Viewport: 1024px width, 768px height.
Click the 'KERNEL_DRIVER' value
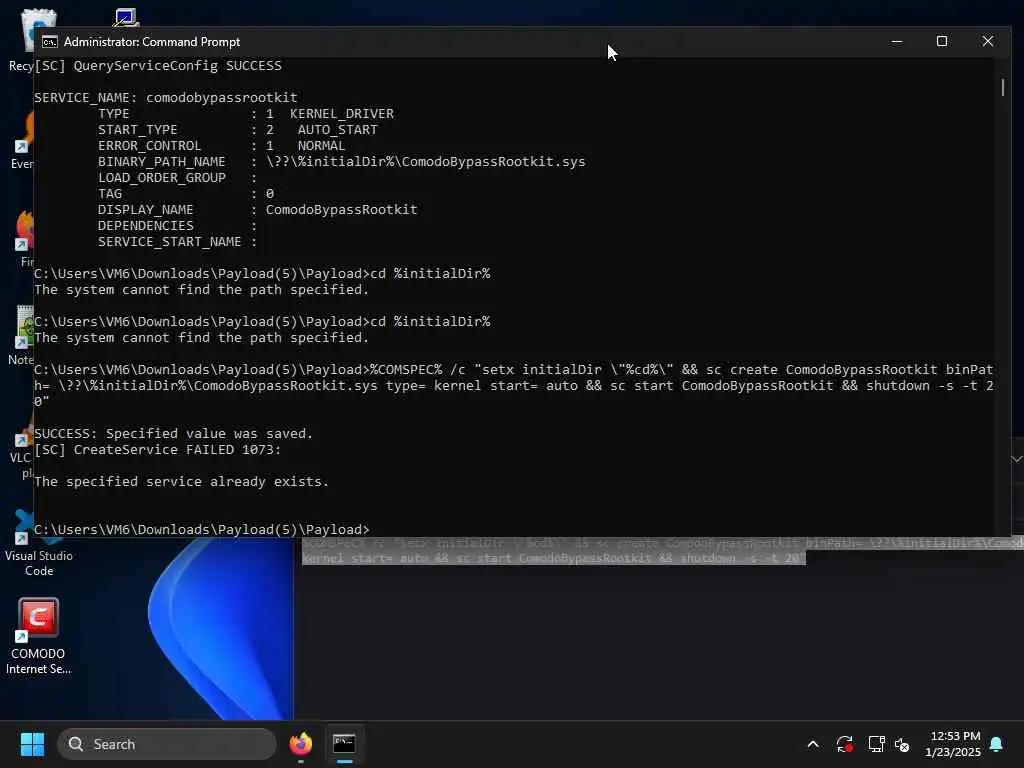(x=342, y=114)
